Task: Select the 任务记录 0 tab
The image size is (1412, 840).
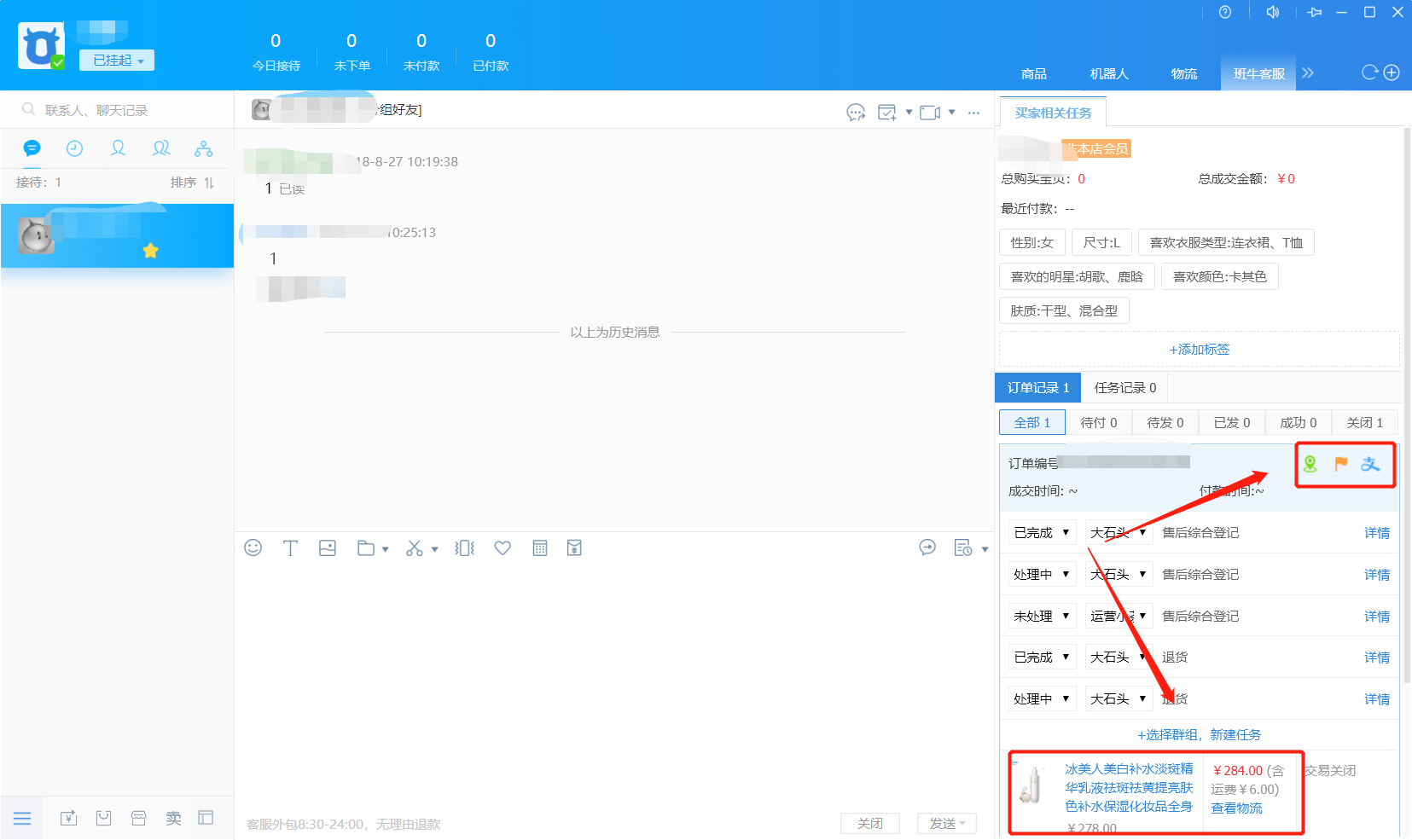Action: tap(1124, 388)
